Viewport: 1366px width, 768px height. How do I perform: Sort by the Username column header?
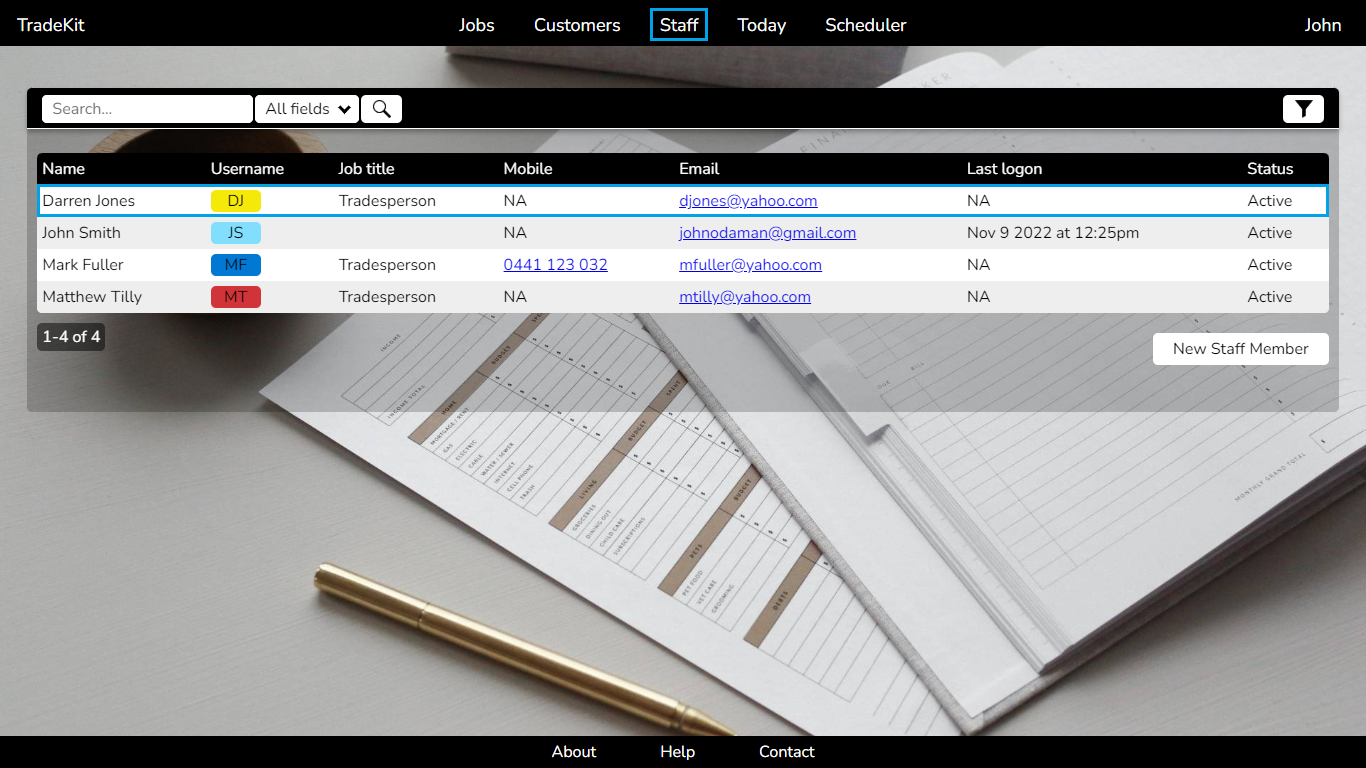click(x=247, y=169)
